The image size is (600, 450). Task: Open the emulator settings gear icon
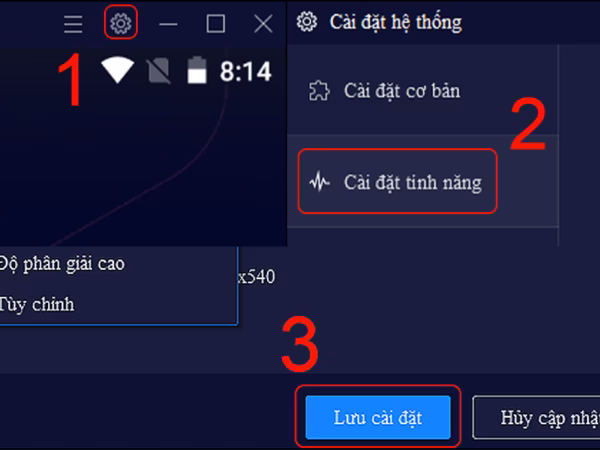point(121,23)
